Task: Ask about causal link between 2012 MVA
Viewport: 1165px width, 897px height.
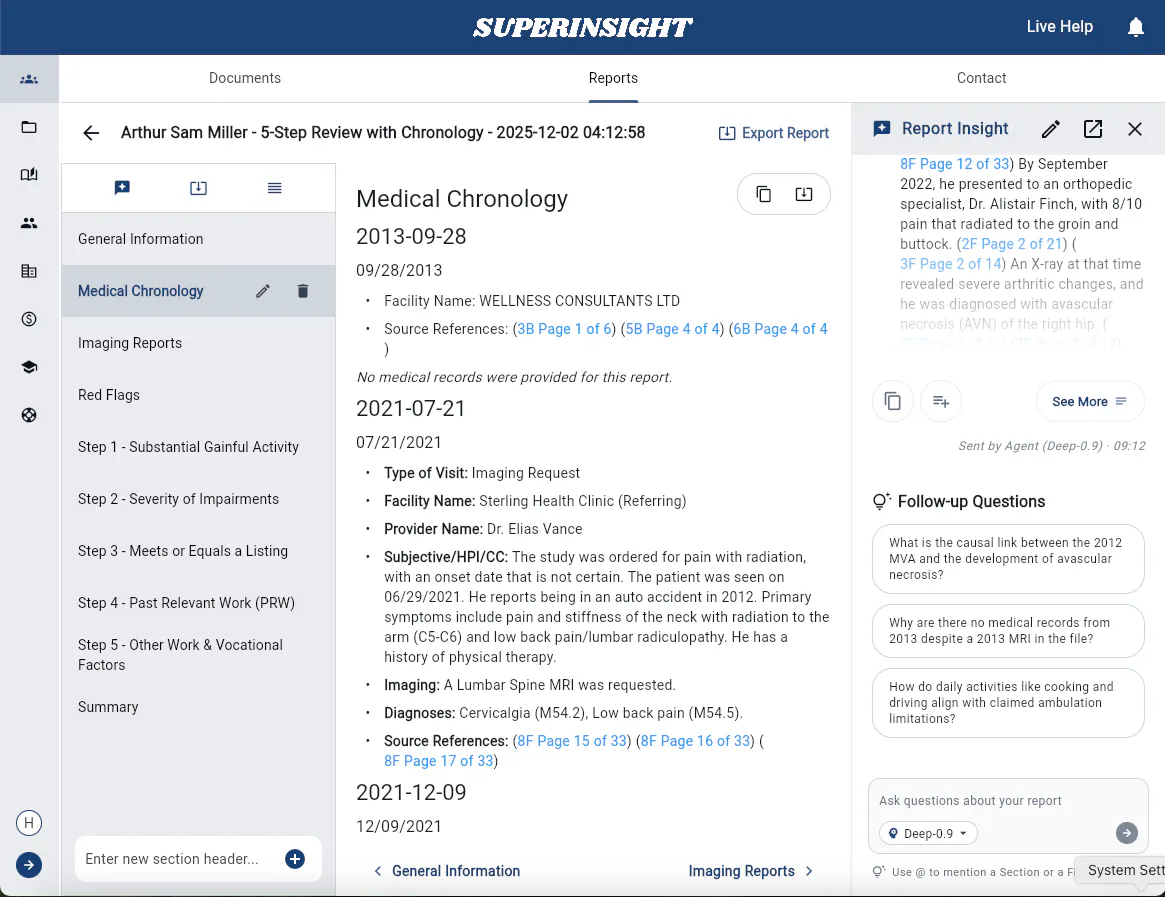Action: click(x=1007, y=559)
